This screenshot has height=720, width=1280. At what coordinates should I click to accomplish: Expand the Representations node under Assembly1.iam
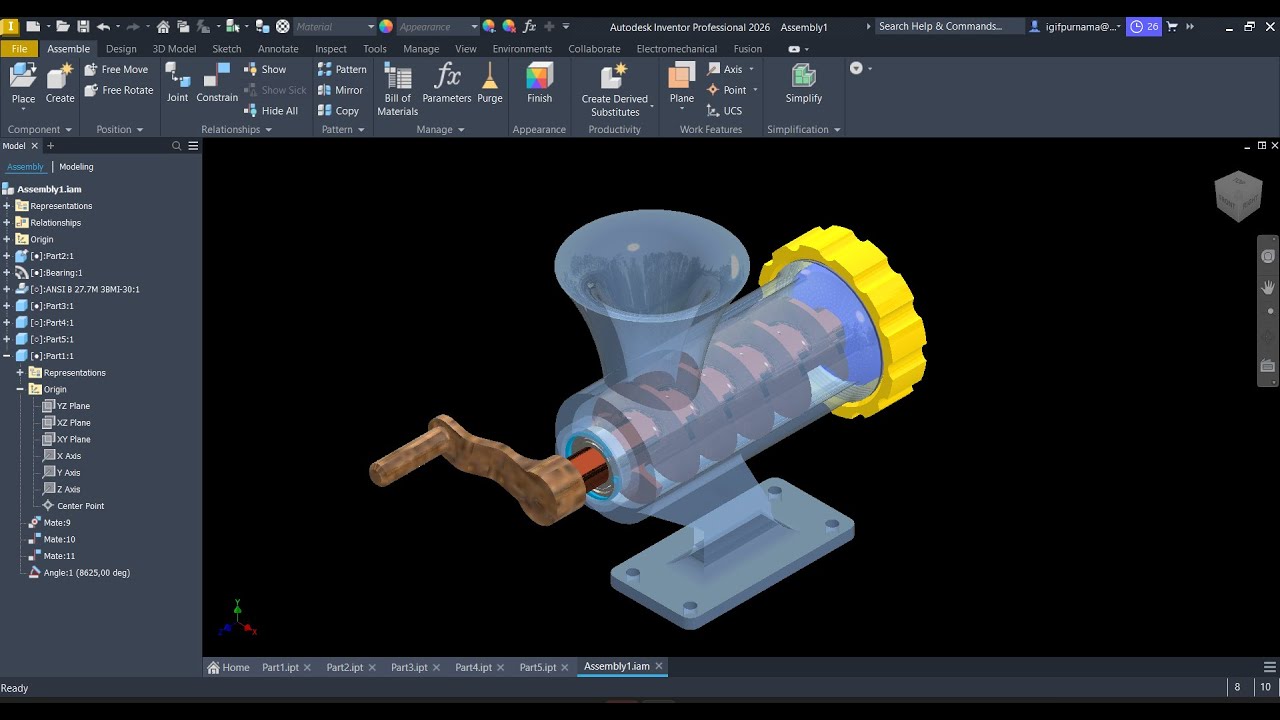(x=7, y=206)
